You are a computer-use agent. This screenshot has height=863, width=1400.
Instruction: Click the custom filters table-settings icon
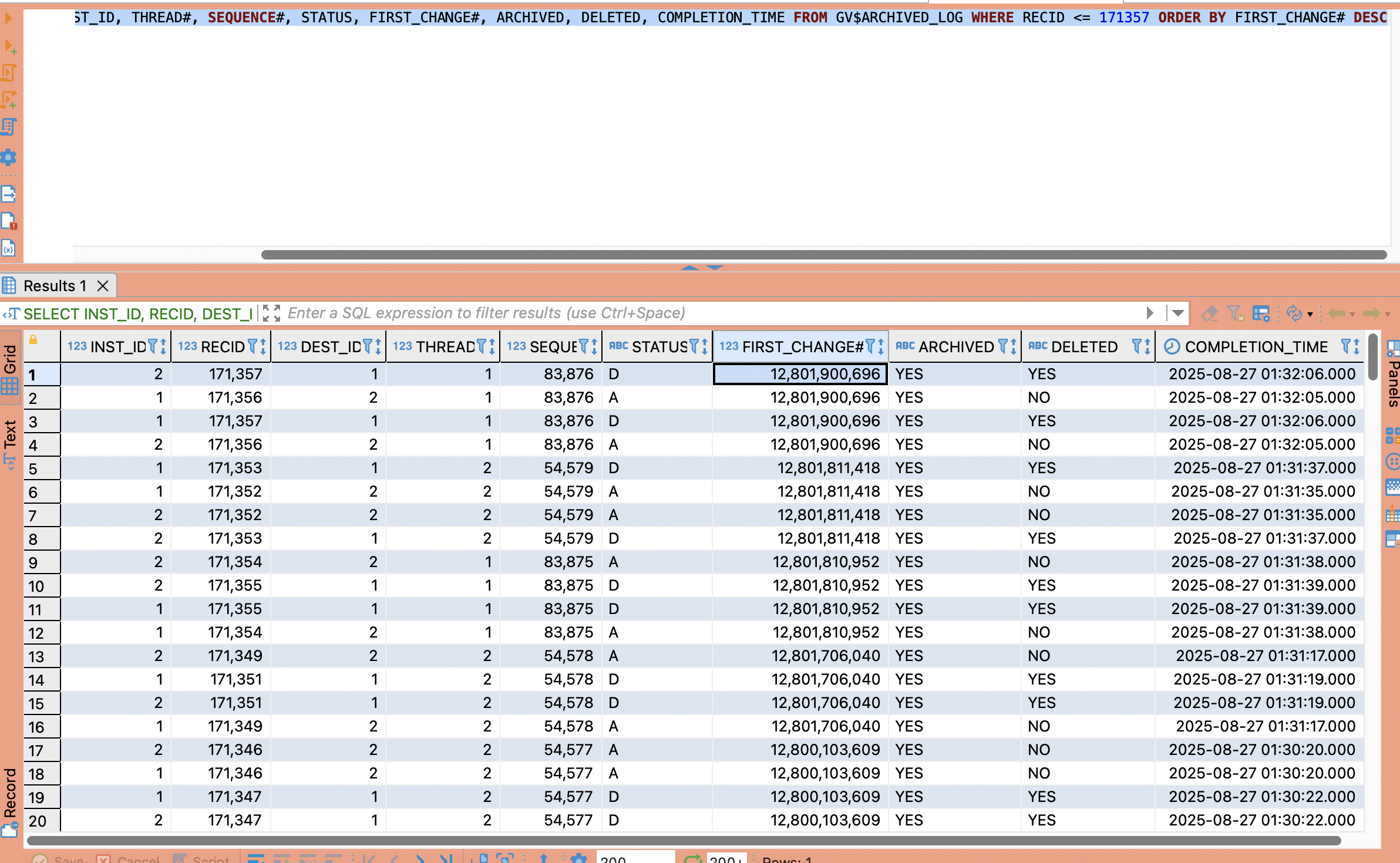pos(1260,313)
